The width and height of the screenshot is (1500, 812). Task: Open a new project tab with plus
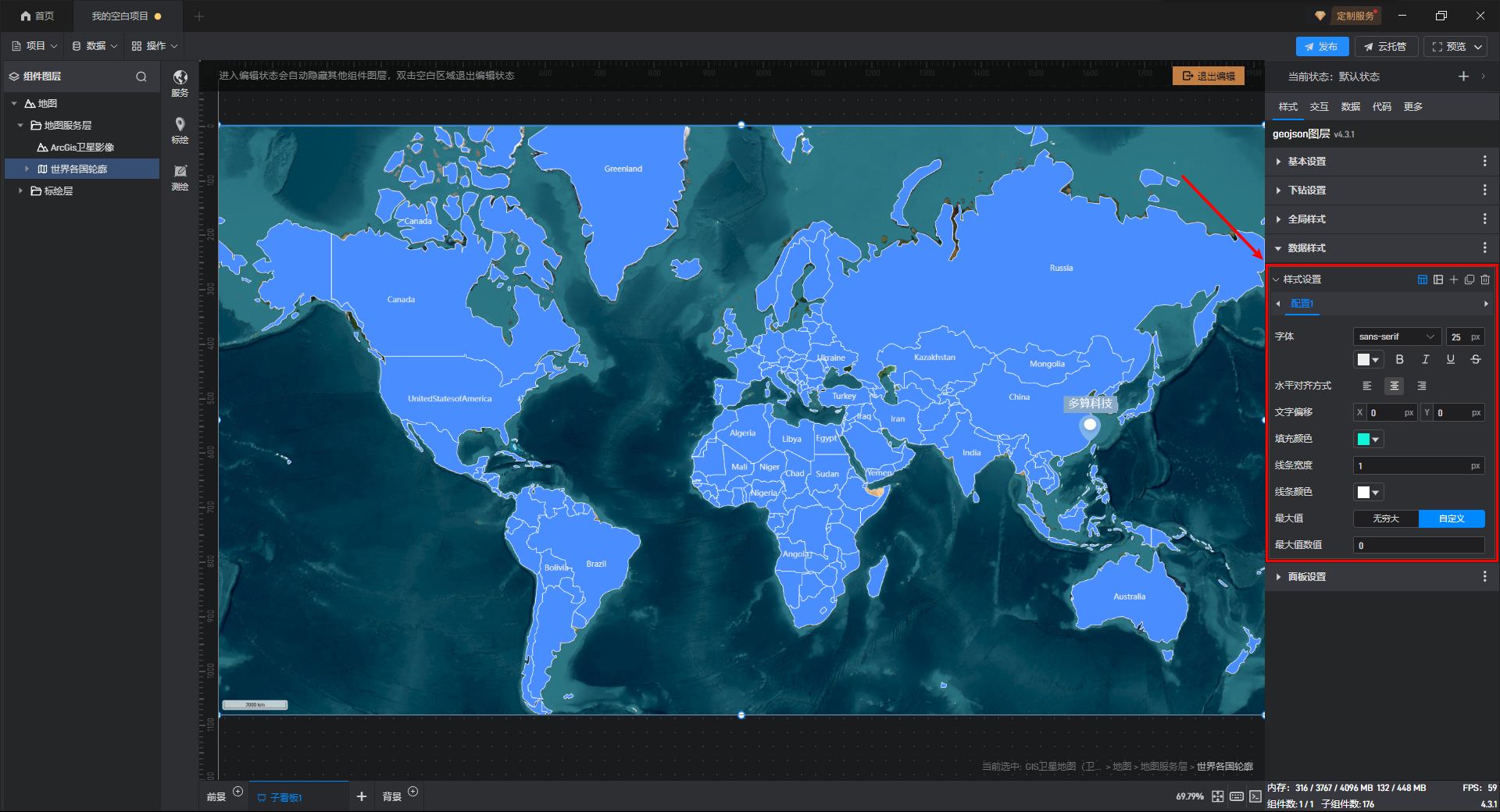[199, 16]
